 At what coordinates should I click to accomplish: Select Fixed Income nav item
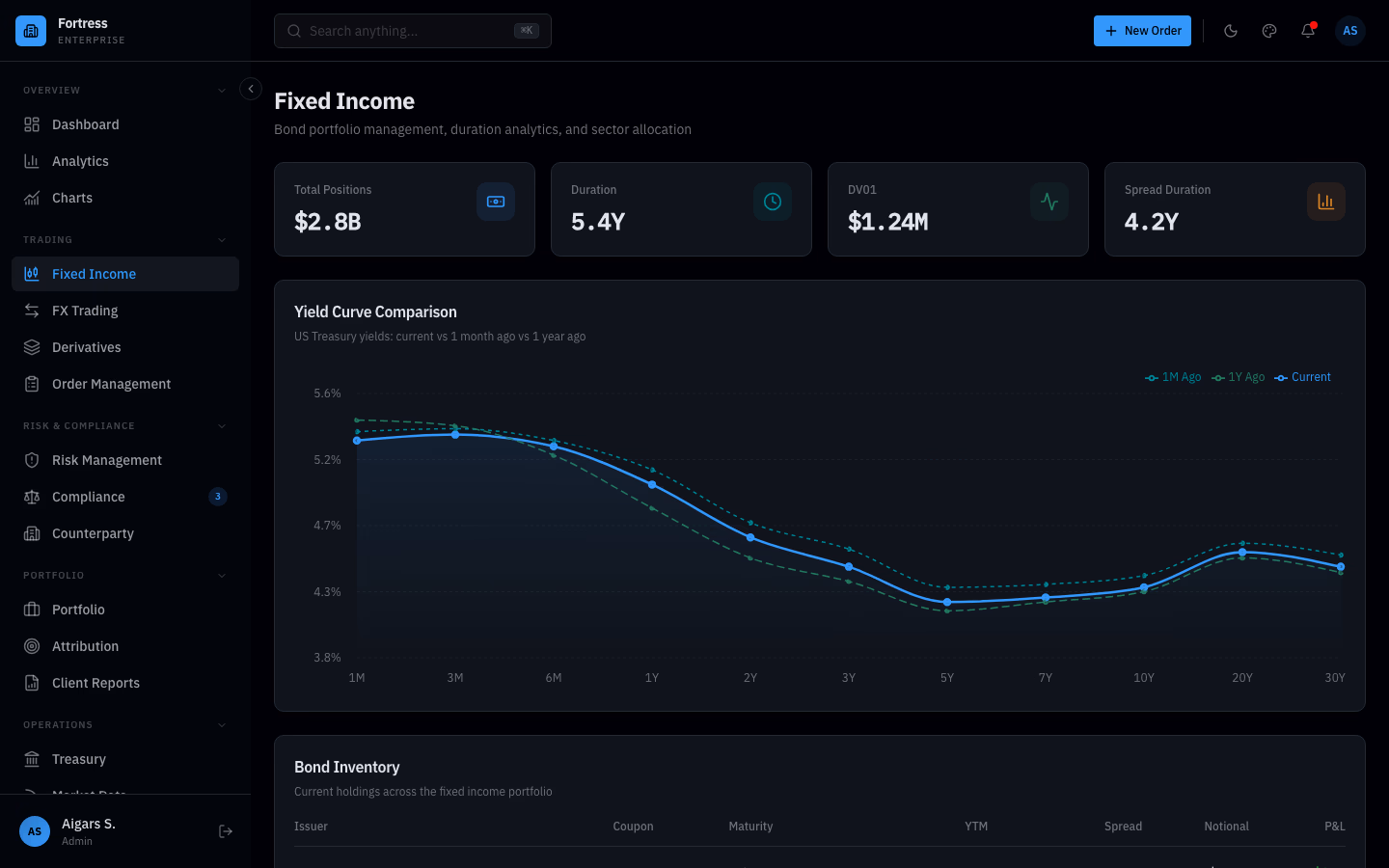(125, 274)
